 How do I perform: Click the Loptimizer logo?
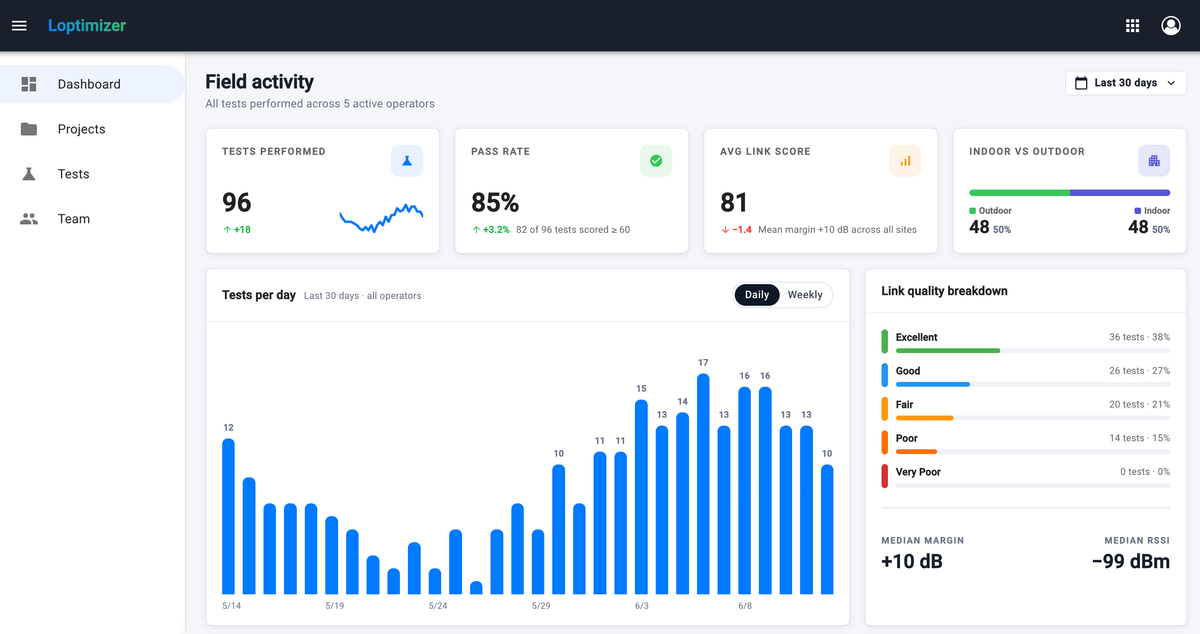pyautogui.click(x=87, y=26)
